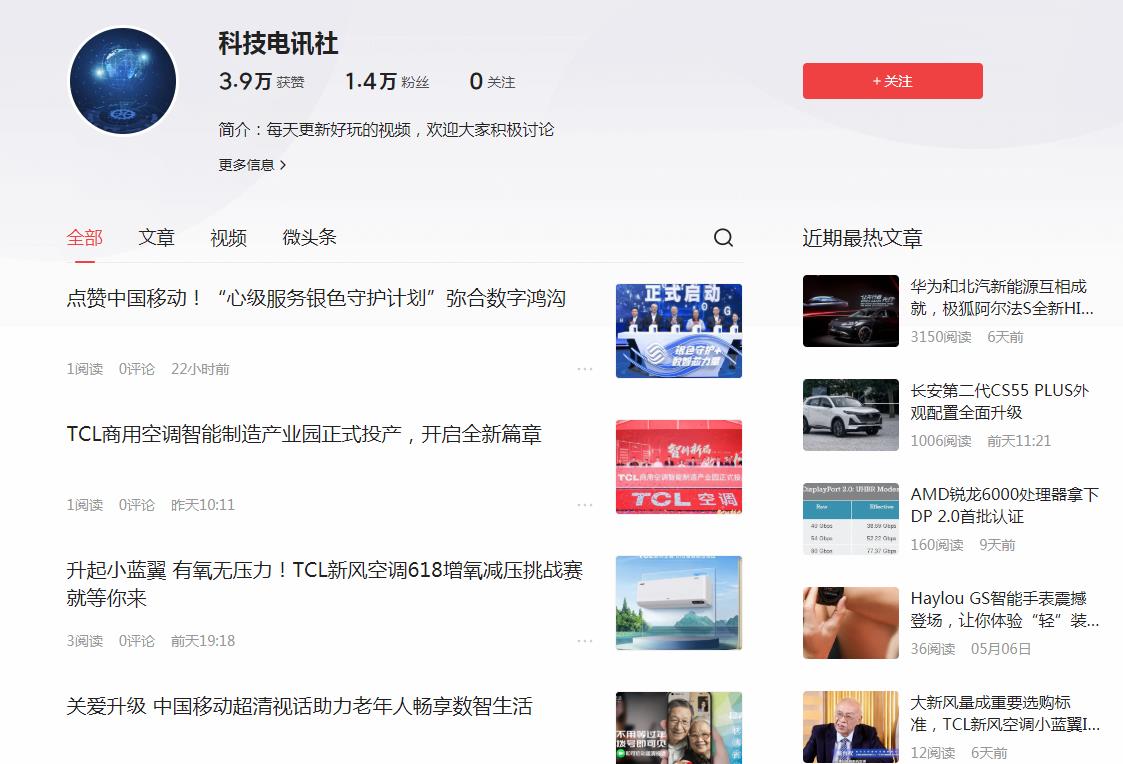The height and width of the screenshot is (764, 1123).
Task: Click thumbnail of man in suit speaking
Action: (851, 727)
